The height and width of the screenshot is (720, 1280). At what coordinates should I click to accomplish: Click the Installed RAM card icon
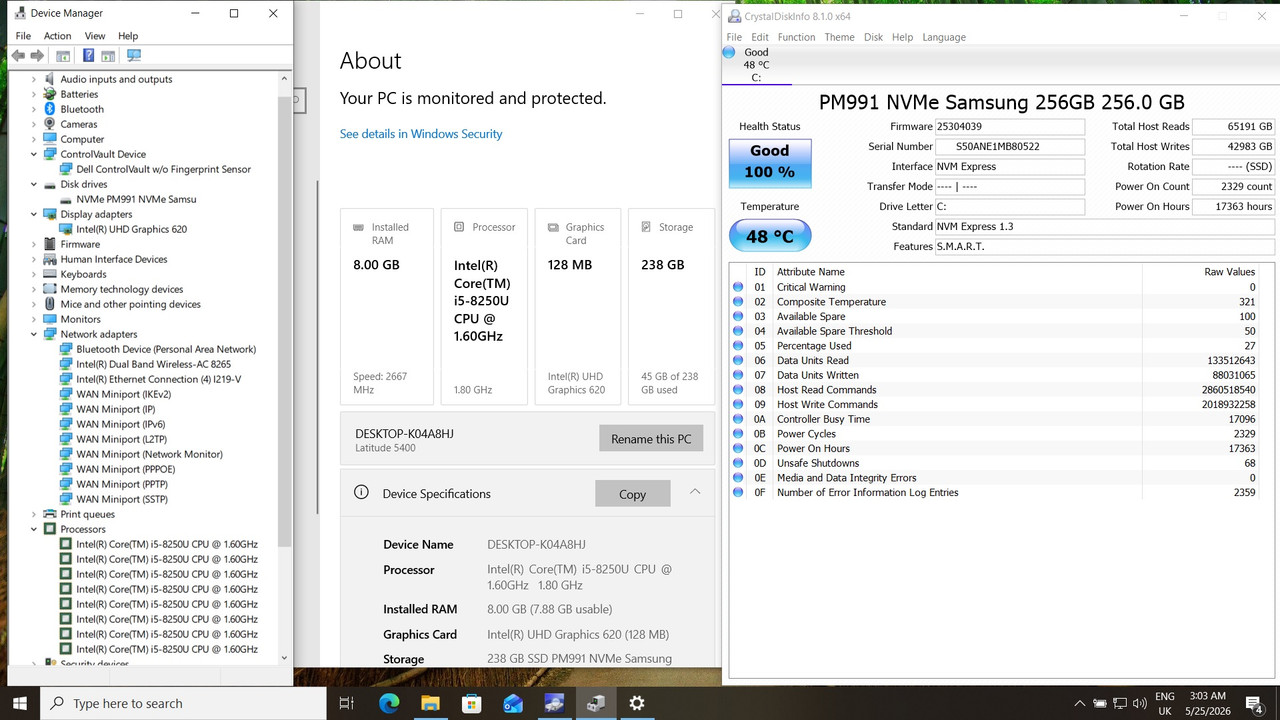pyautogui.click(x=359, y=227)
